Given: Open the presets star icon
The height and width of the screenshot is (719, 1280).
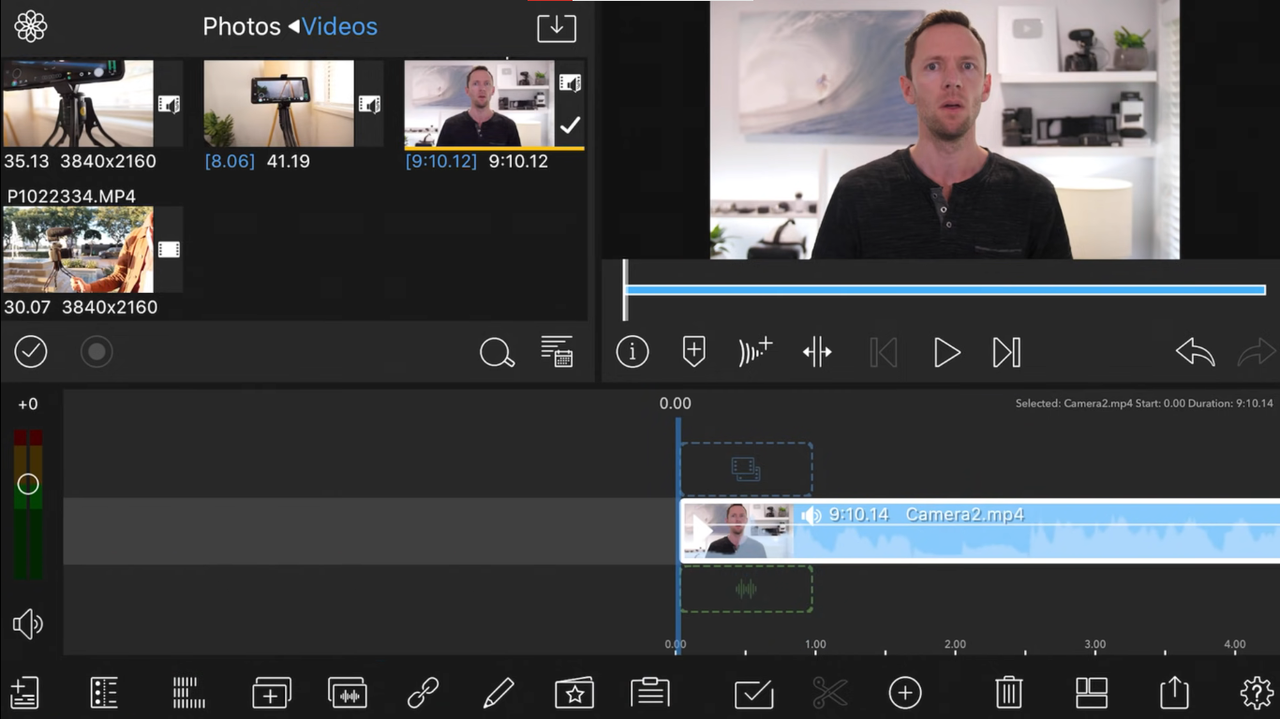Looking at the screenshot, I should 574,692.
